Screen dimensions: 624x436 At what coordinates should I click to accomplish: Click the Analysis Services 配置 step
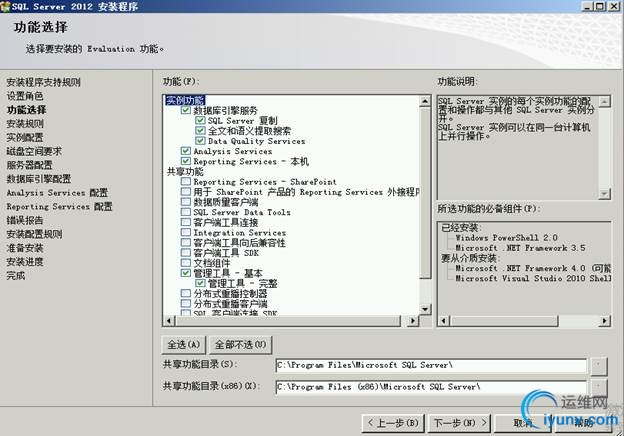[57, 193]
